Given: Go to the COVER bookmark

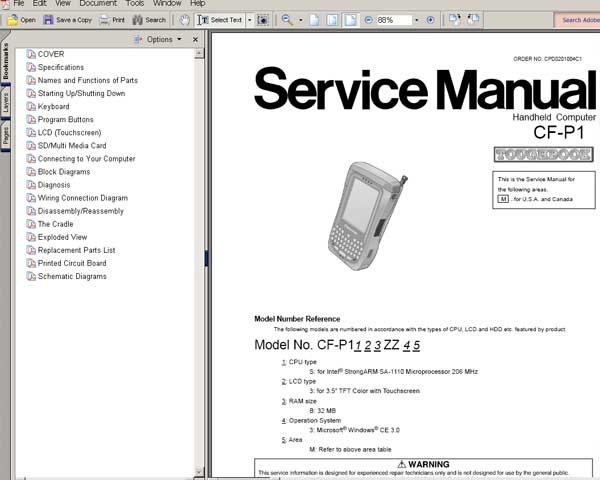Looking at the screenshot, I should coord(51,54).
